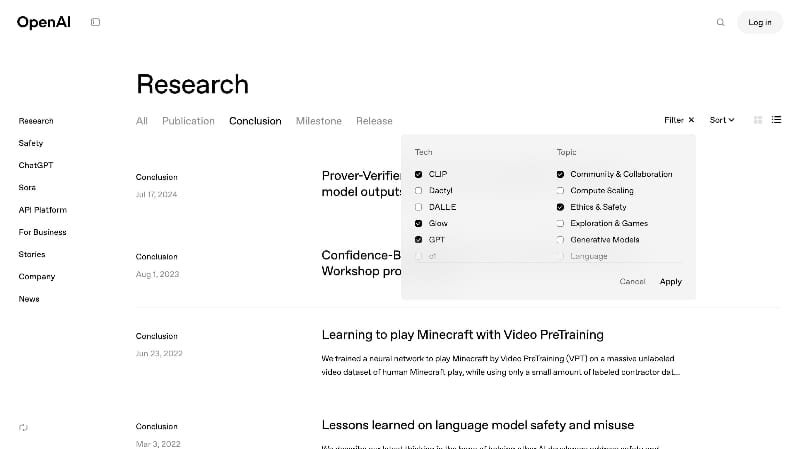Screen dimensions: 800x449
Task: Open Research in the sidebar
Action: coord(36,121)
